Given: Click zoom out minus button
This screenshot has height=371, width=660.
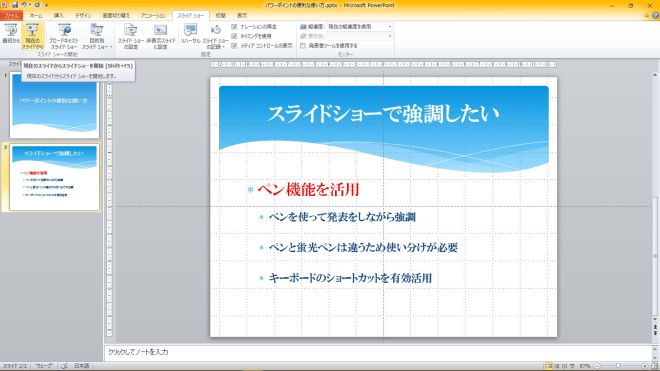Looking at the screenshot, I should (x=597, y=366).
